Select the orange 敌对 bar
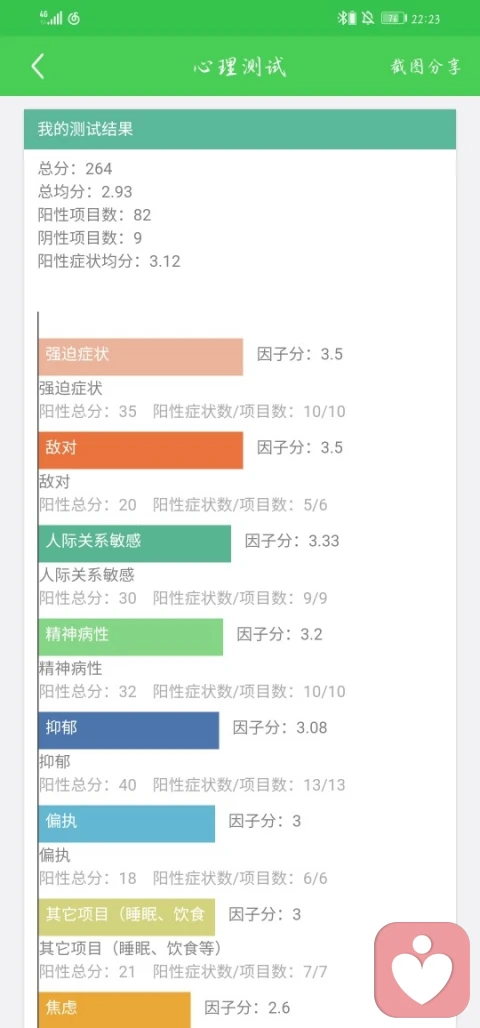480x1028 pixels. point(141,450)
